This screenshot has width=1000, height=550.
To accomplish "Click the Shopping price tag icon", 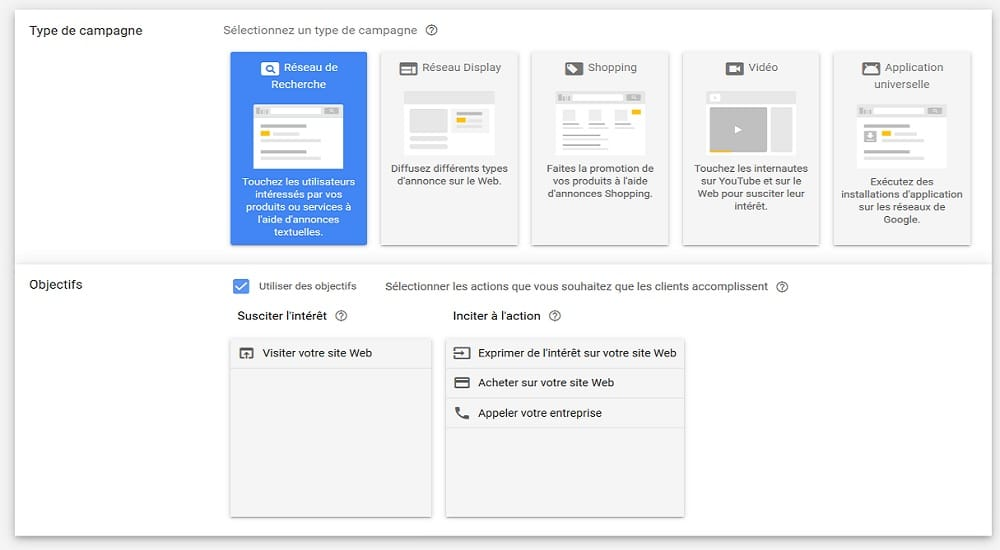I will pos(574,68).
